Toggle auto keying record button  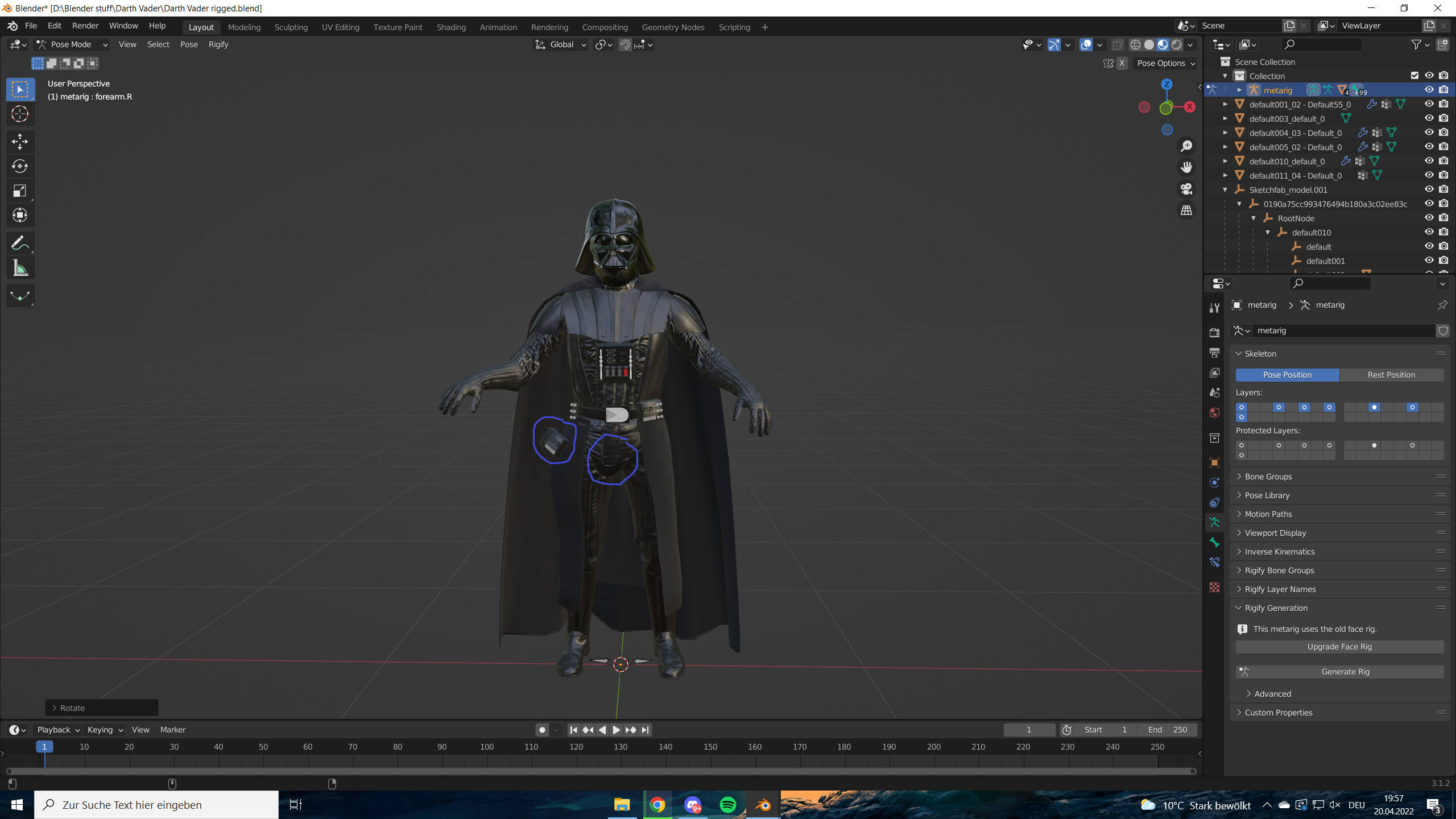[x=542, y=730]
